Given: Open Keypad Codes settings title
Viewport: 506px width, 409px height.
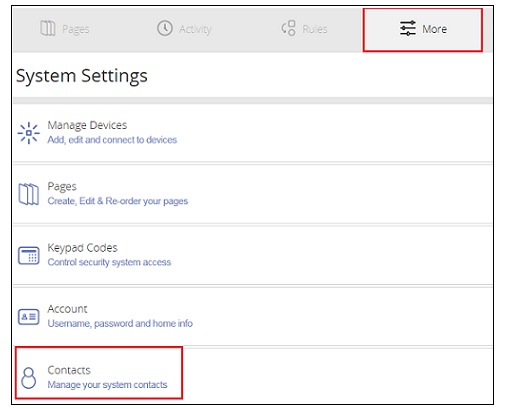Looking at the screenshot, I should tap(82, 248).
